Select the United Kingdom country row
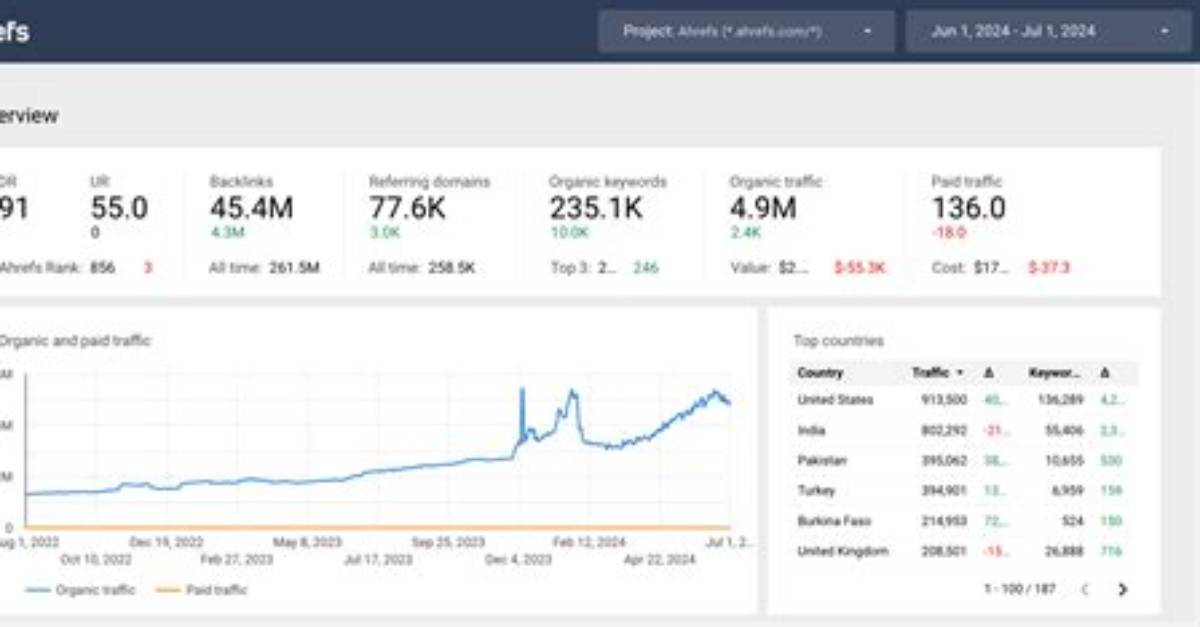1200x627 pixels. click(964, 551)
